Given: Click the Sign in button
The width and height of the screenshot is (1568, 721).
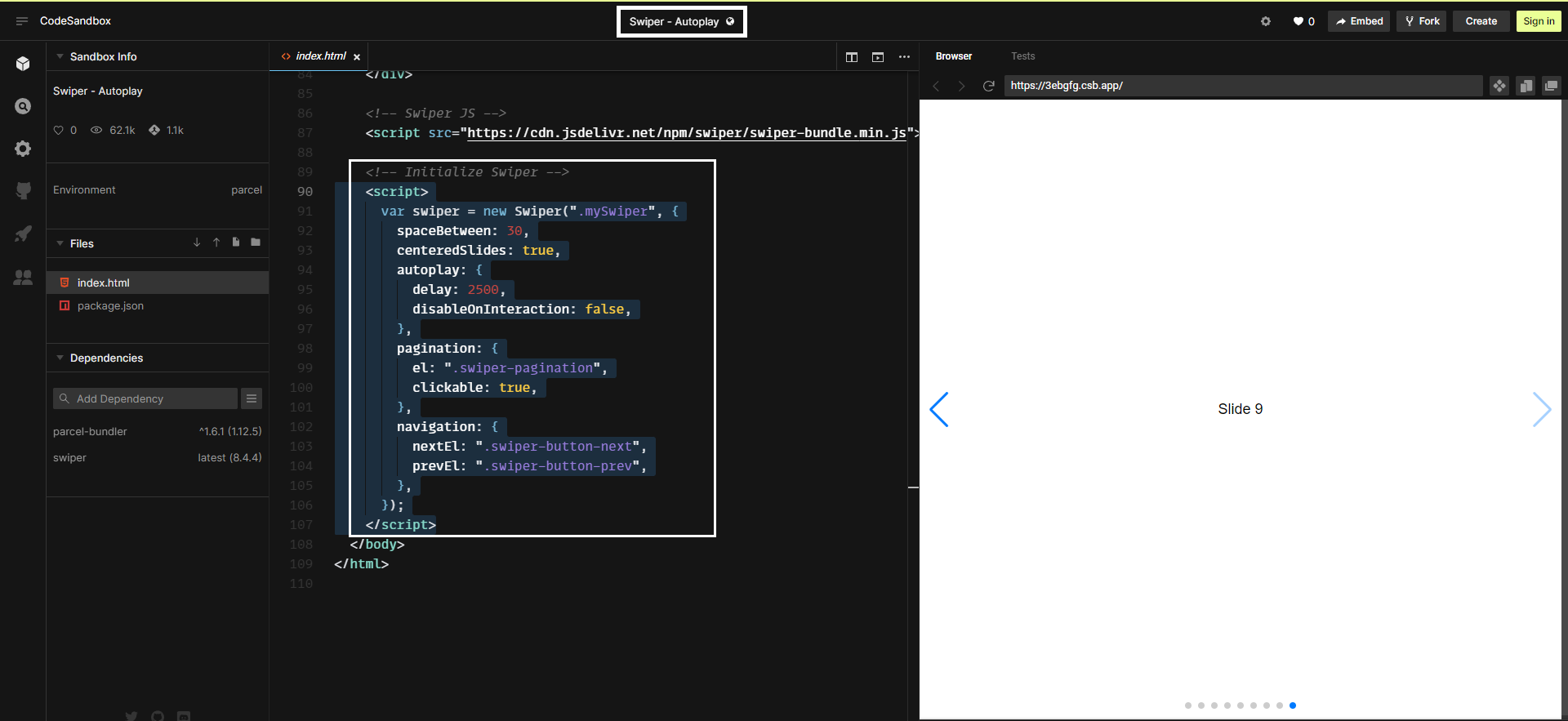Looking at the screenshot, I should [x=1539, y=21].
